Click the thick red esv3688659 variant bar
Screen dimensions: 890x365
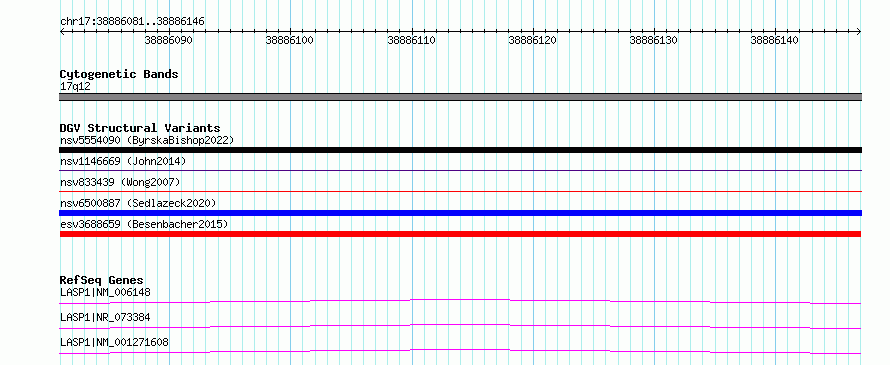[x=460, y=234]
